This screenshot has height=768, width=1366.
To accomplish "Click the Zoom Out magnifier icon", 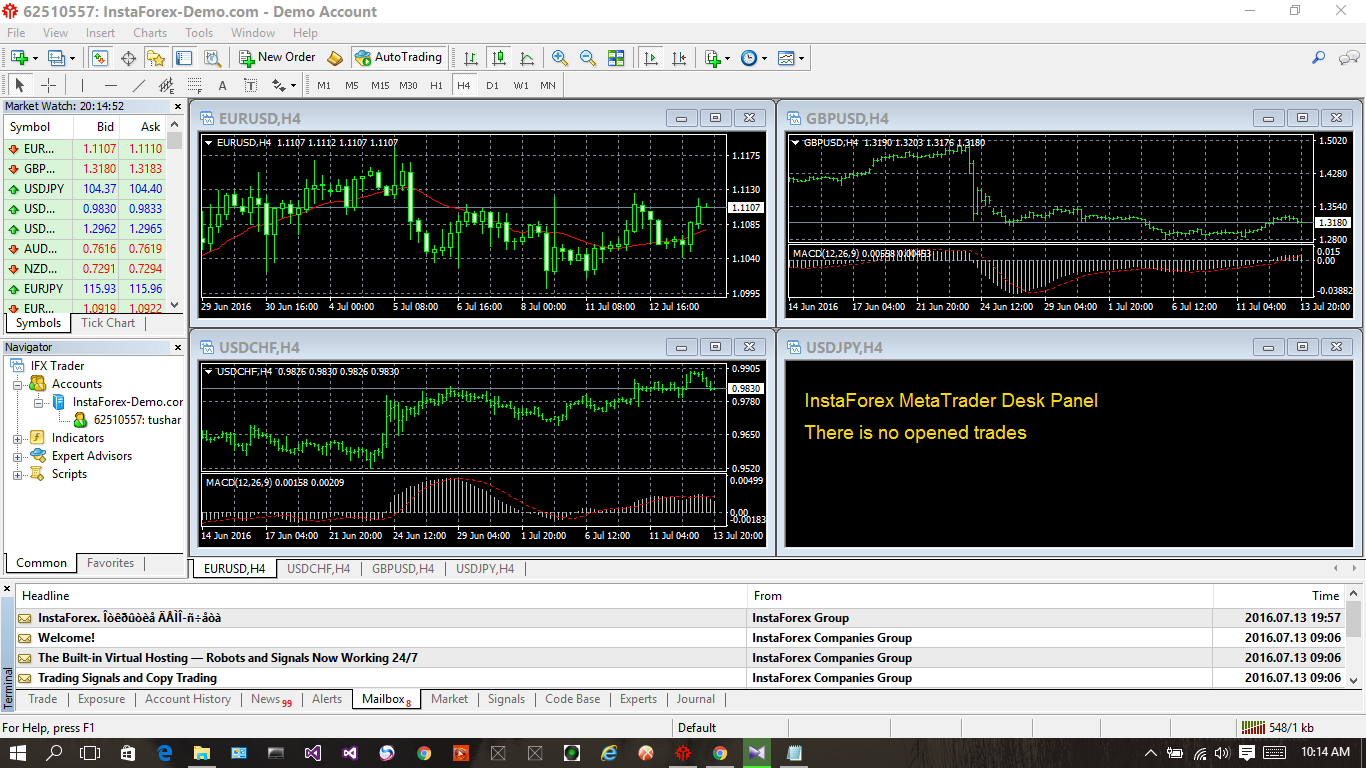I will point(588,58).
